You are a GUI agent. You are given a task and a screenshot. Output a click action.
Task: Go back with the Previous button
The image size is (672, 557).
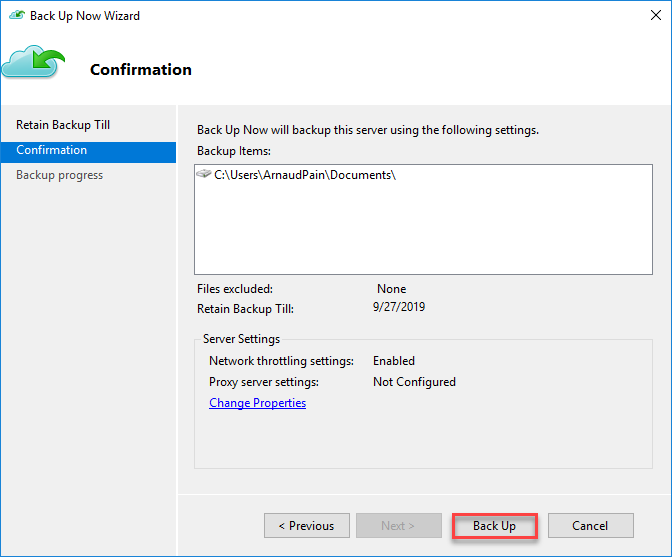coord(306,526)
